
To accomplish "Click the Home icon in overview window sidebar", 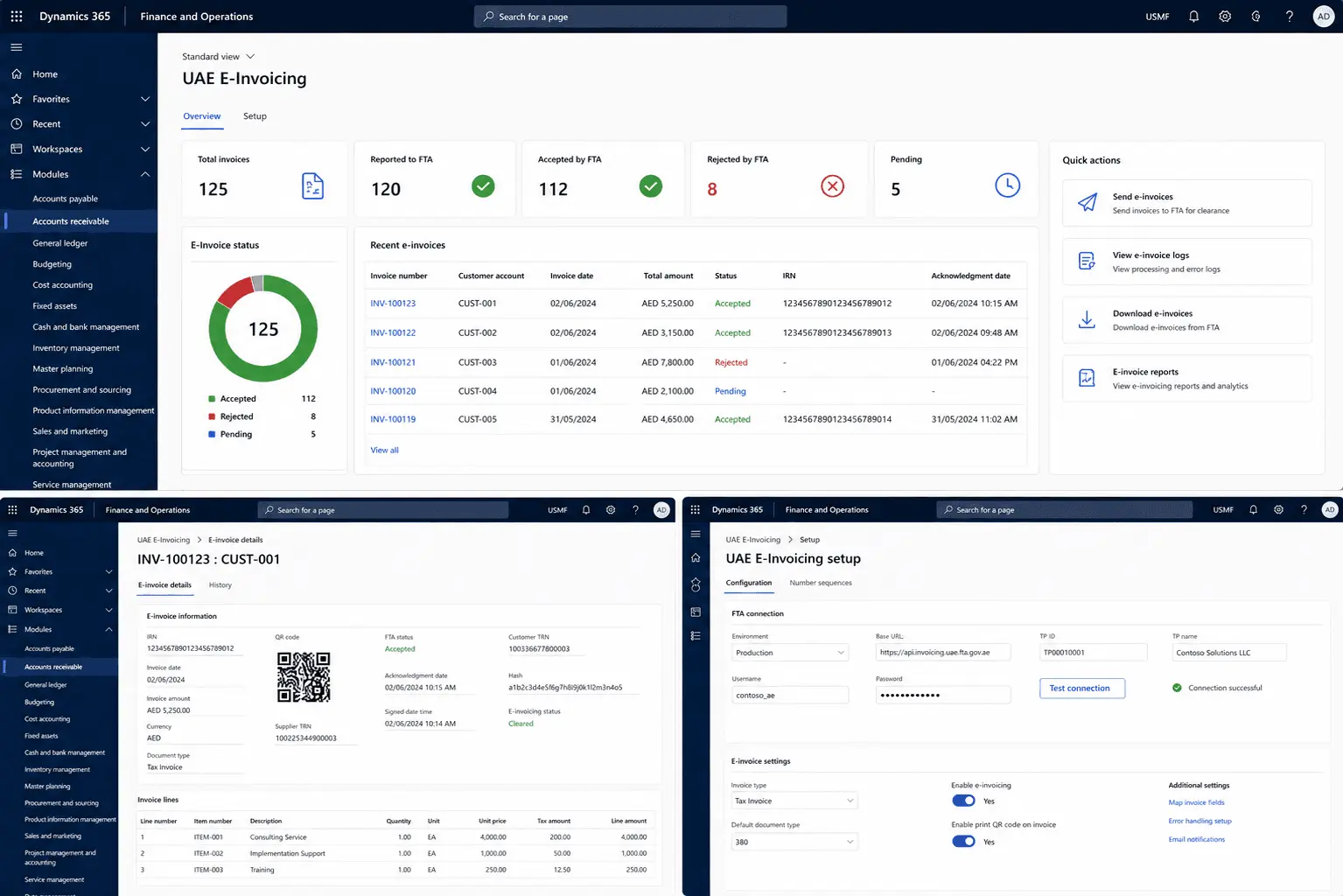I will coord(17,74).
